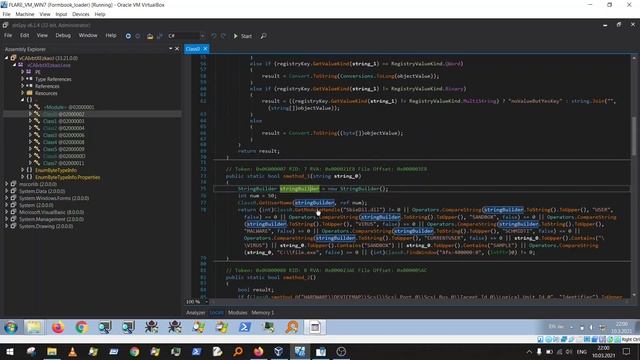Open host notification center icon
Image resolution: width=640 pixels, height=360 pixels.
(x=627, y=352)
